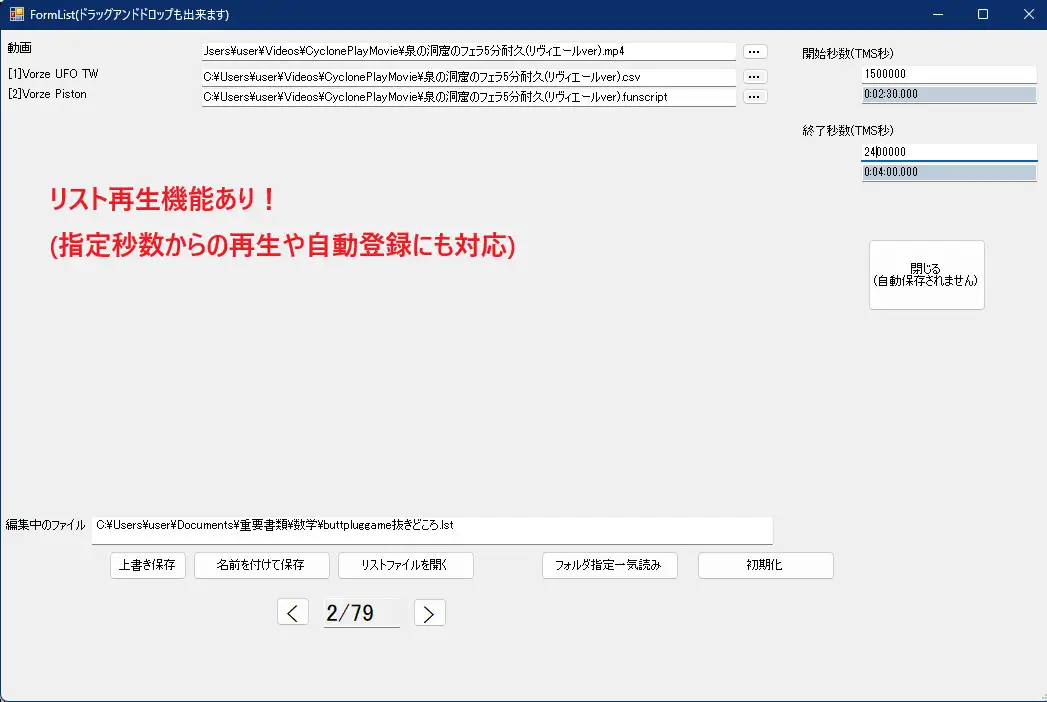Click the 編集中のファイル path field
This screenshot has height=702, width=1047.
[432, 530]
